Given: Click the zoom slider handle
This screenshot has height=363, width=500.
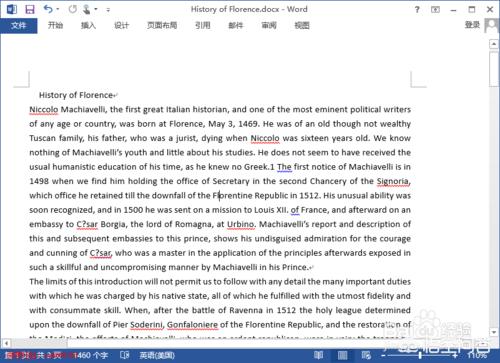Looking at the screenshot, I should (x=420, y=355).
